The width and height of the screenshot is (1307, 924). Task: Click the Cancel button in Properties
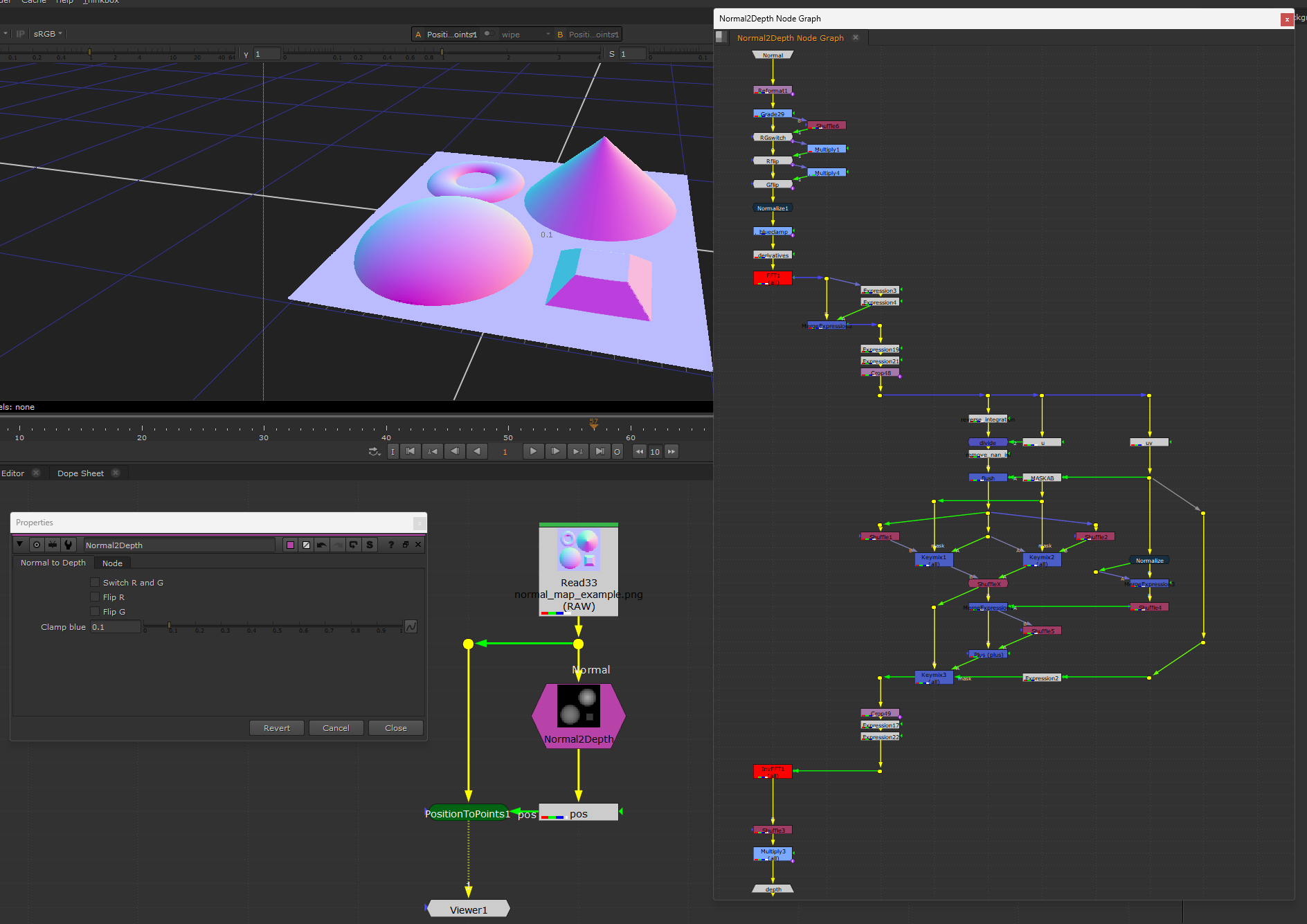(x=336, y=728)
